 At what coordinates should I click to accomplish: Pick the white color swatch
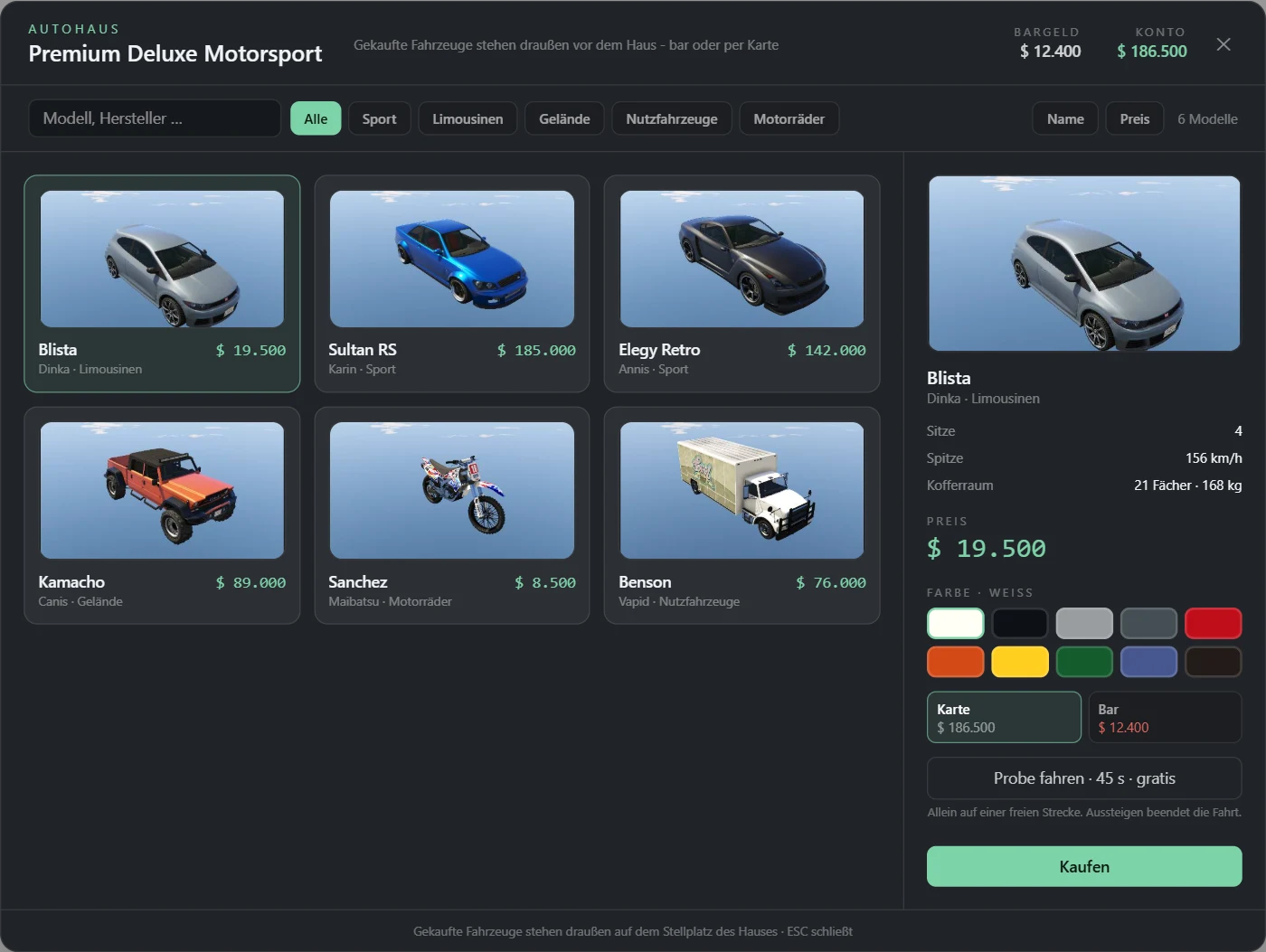click(956, 623)
